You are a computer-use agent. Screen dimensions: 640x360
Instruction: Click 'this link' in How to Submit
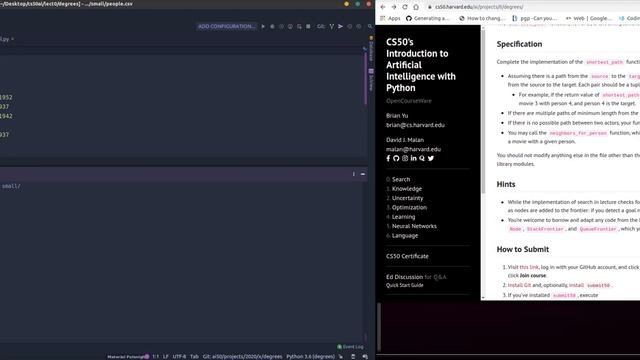coord(529,267)
